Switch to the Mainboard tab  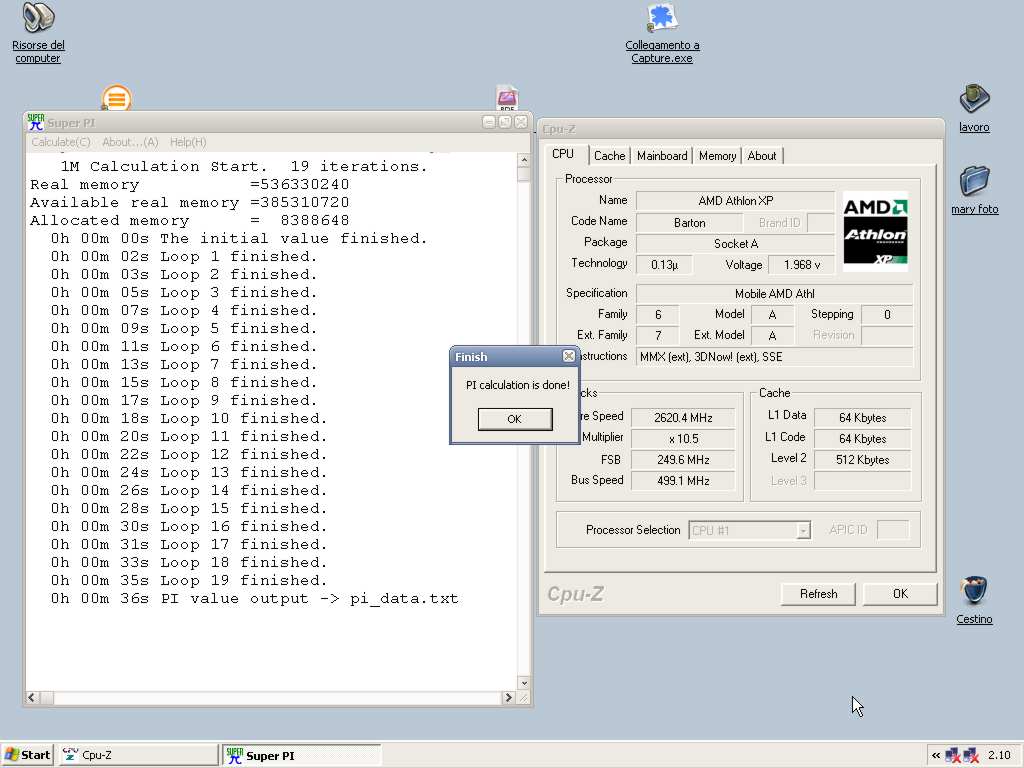pos(662,155)
